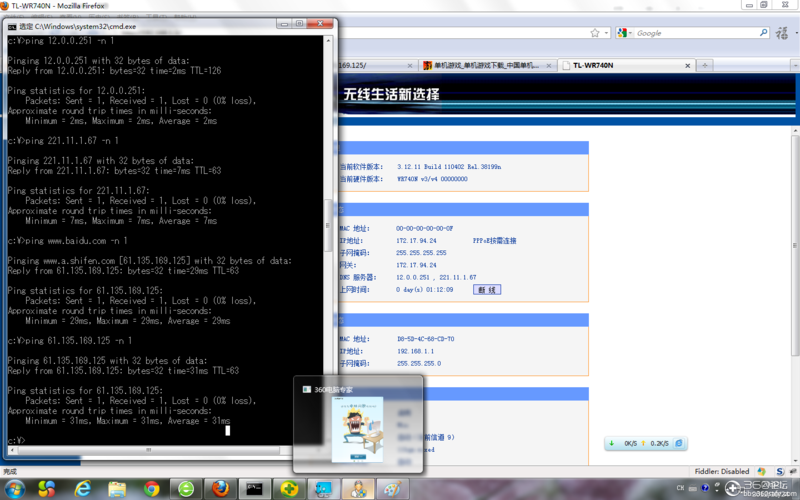Launch Internet Explorer from taskbar
Viewport: 800px width, 500px height.
tap(82, 489)
